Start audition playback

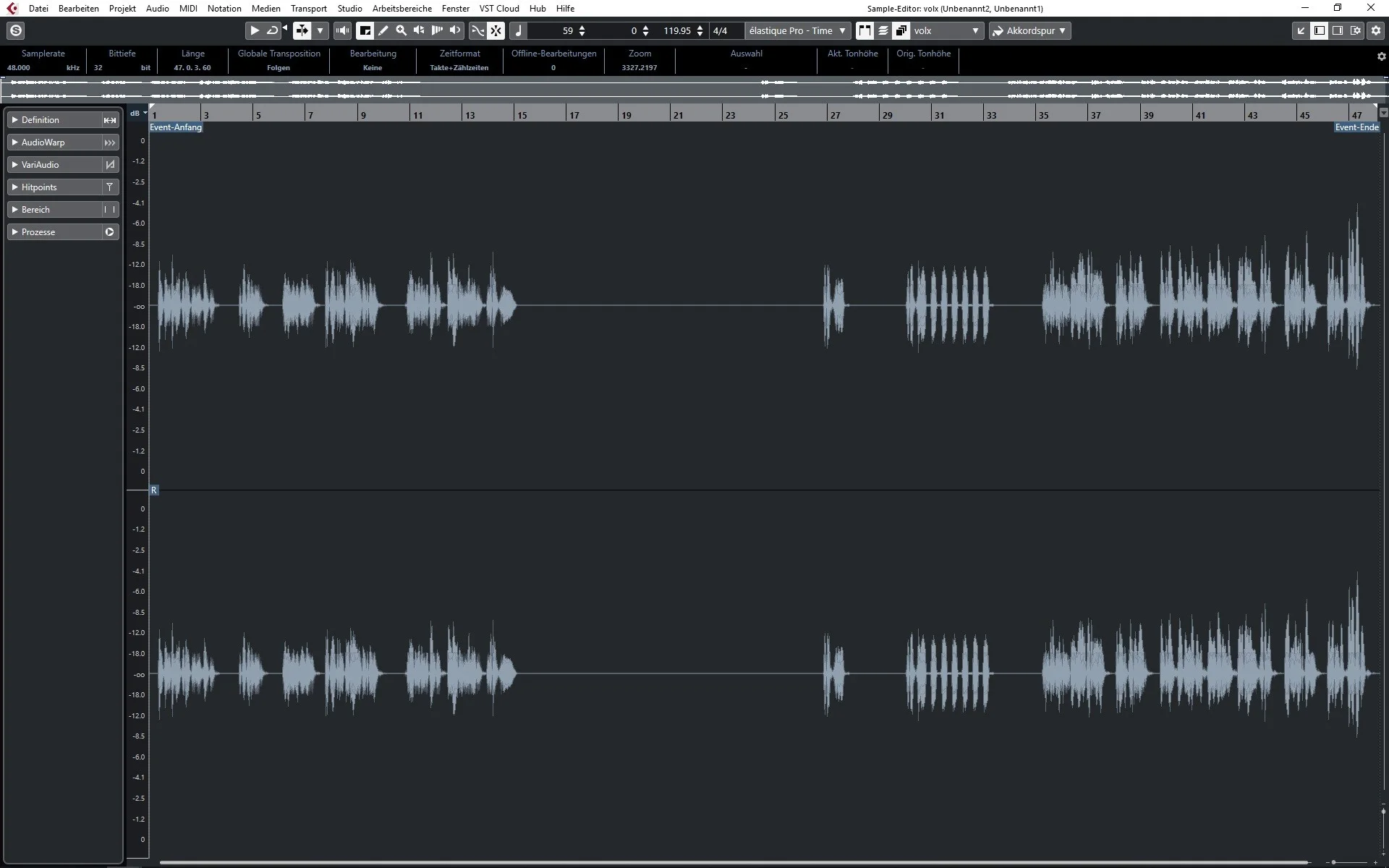coord(255,30)
